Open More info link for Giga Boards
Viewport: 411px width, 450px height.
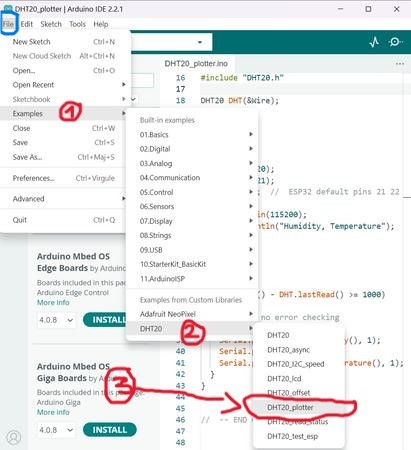(53, 412)
